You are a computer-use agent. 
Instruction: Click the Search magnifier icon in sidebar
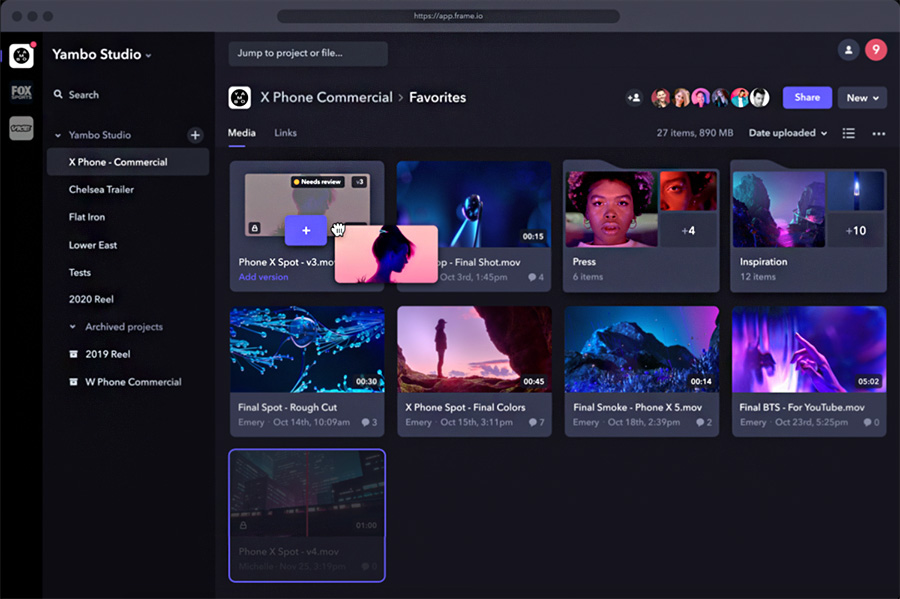coord(58,94)
